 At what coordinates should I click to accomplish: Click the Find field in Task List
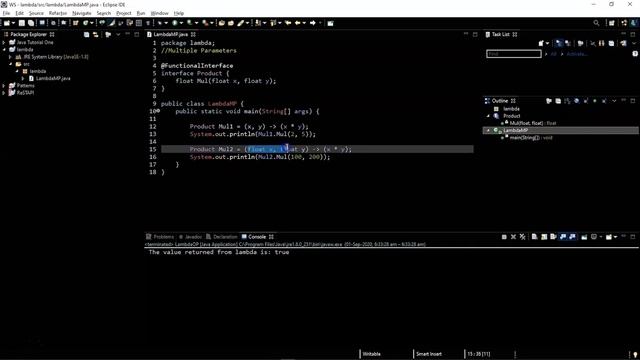[x=513, y=54]
